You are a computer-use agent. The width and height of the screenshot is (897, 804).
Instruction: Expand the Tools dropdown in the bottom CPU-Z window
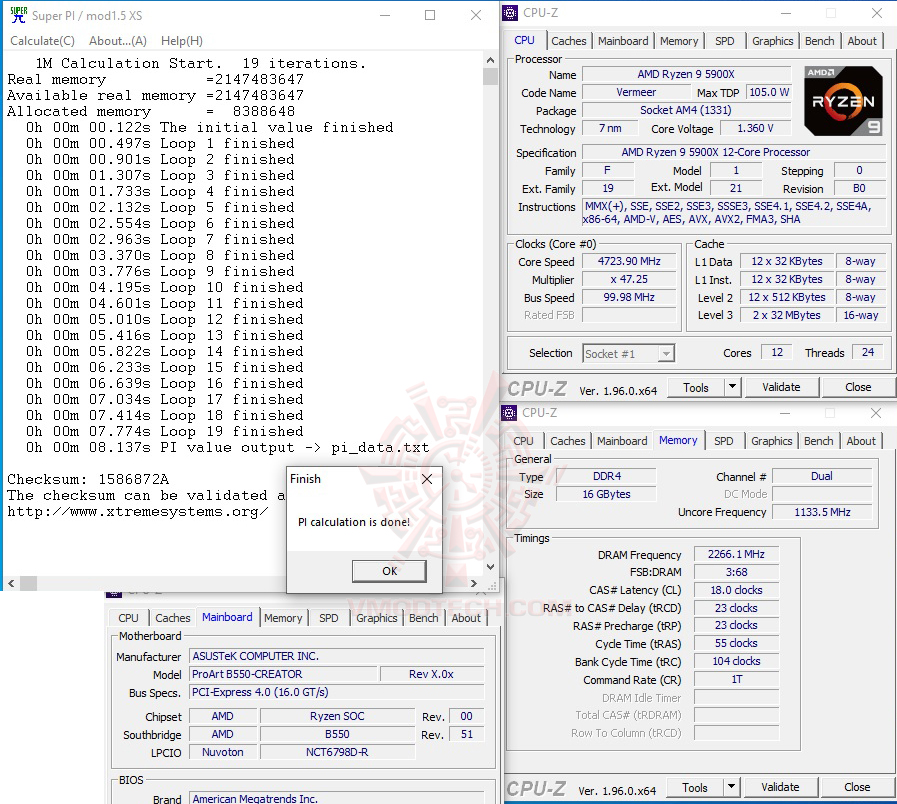point(730,787)
